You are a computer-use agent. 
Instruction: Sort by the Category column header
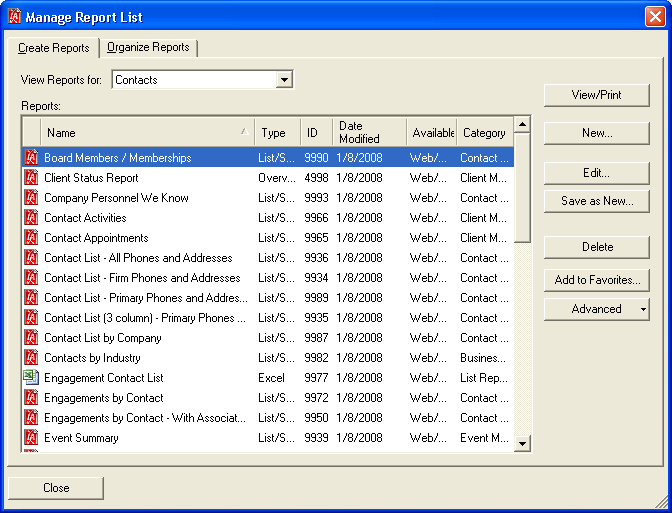coord(485,133)
